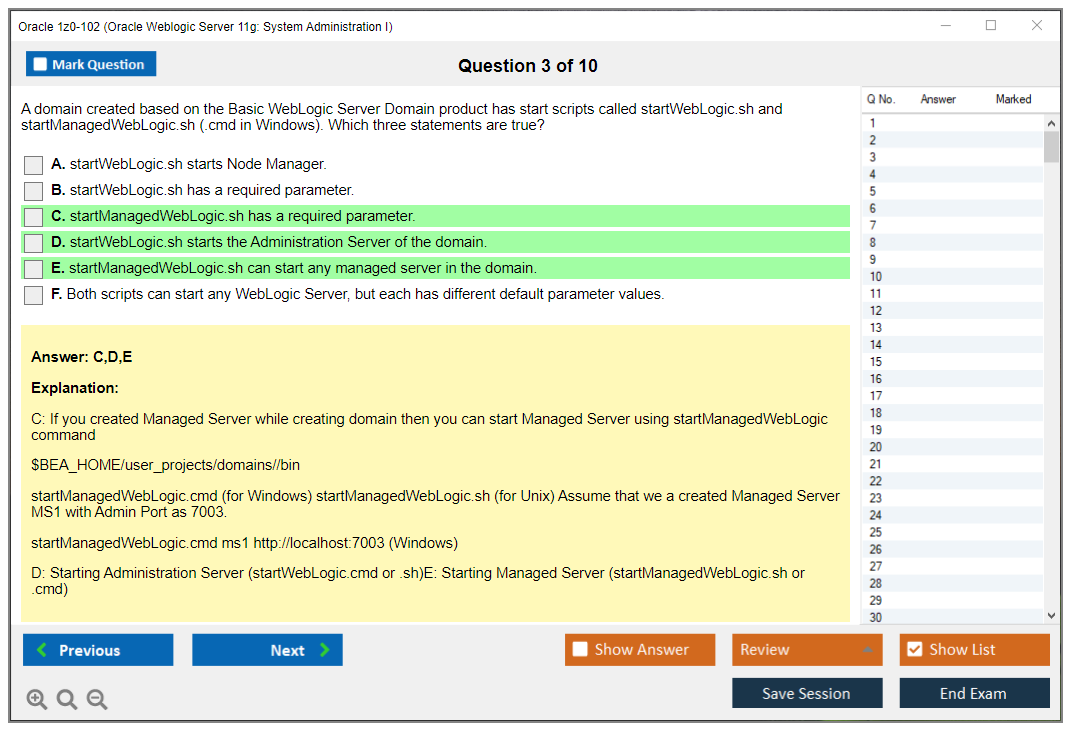
Task: Click the Answer column header
Action: tap(938, 99)
